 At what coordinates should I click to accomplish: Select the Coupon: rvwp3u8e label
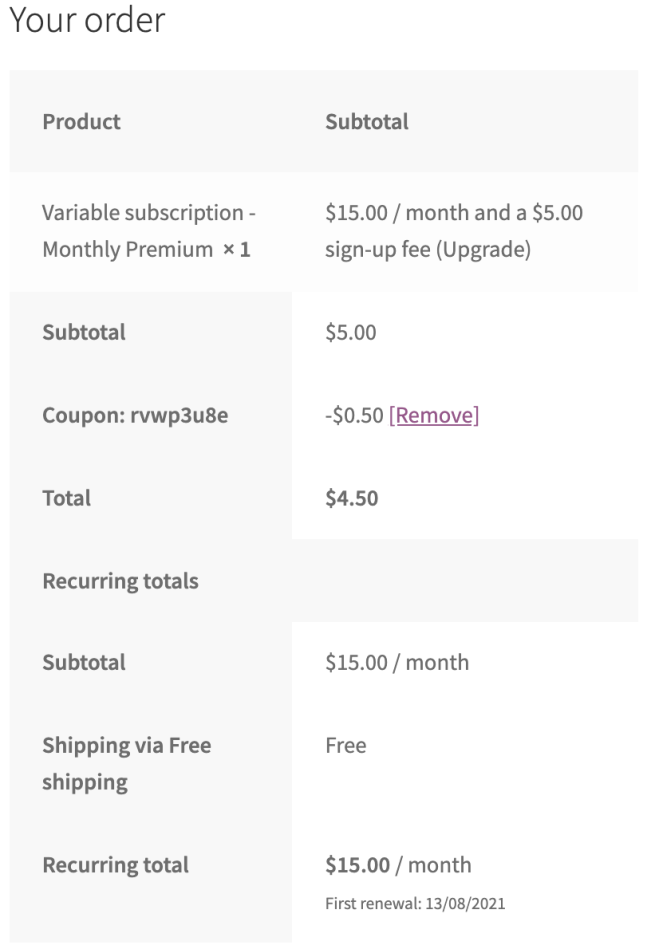point(135,415)
